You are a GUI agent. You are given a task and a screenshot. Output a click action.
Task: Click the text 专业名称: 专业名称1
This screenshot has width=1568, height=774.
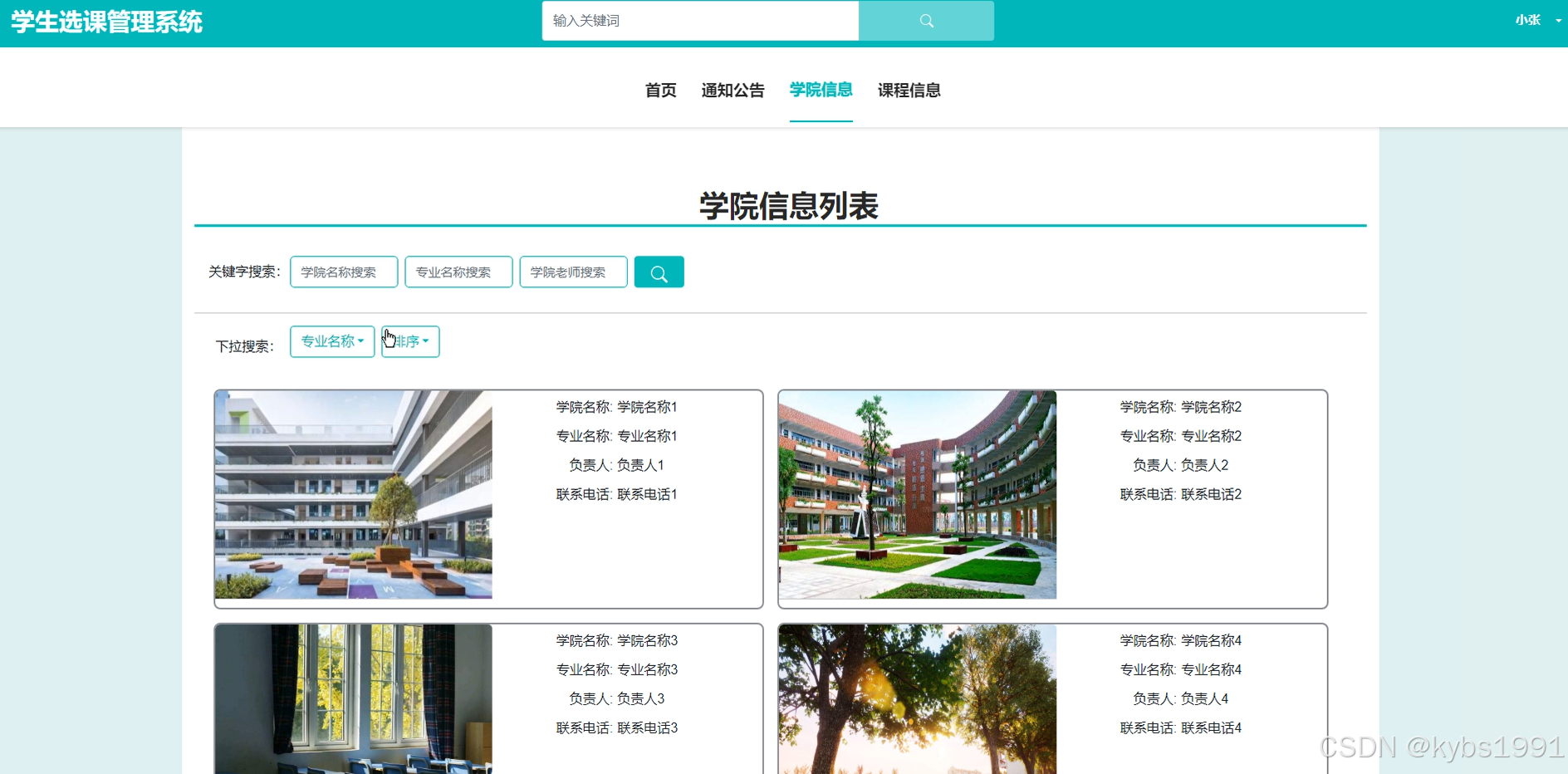click(x=617, y=436)
